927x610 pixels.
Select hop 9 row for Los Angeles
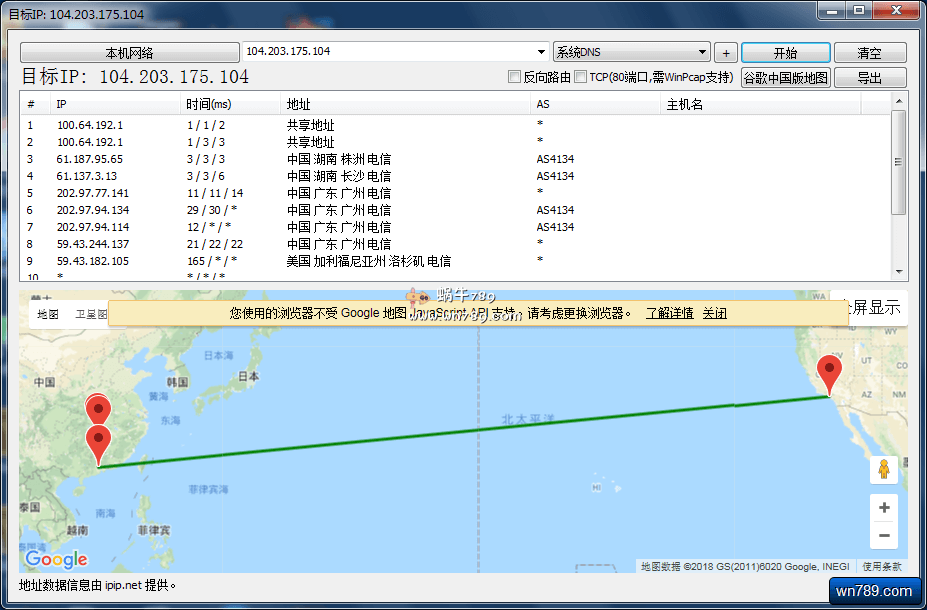pyautogui.click(x=300, y=261)
